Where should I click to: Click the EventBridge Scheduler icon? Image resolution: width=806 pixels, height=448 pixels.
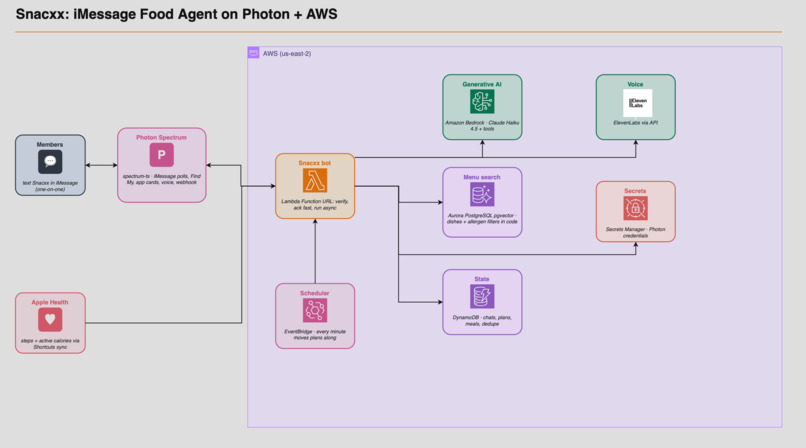[315, 310]
